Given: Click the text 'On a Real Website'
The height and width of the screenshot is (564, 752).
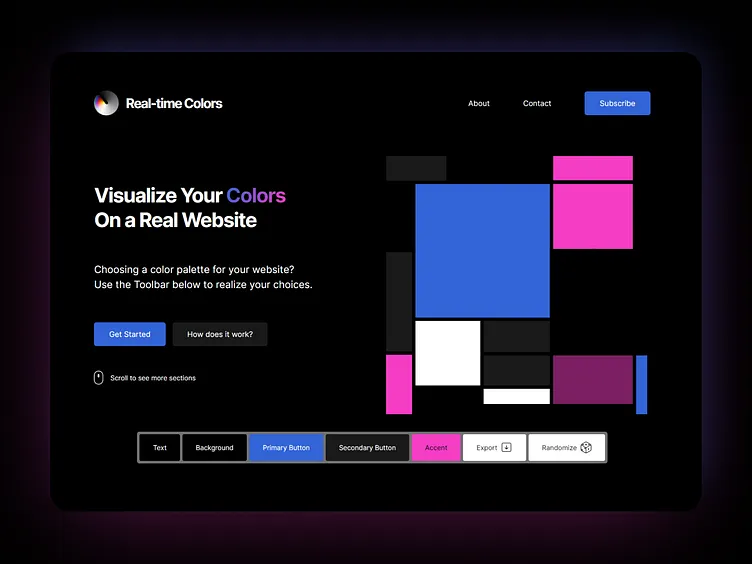Looking at the screenshot, I should click(x=176, y=221).
